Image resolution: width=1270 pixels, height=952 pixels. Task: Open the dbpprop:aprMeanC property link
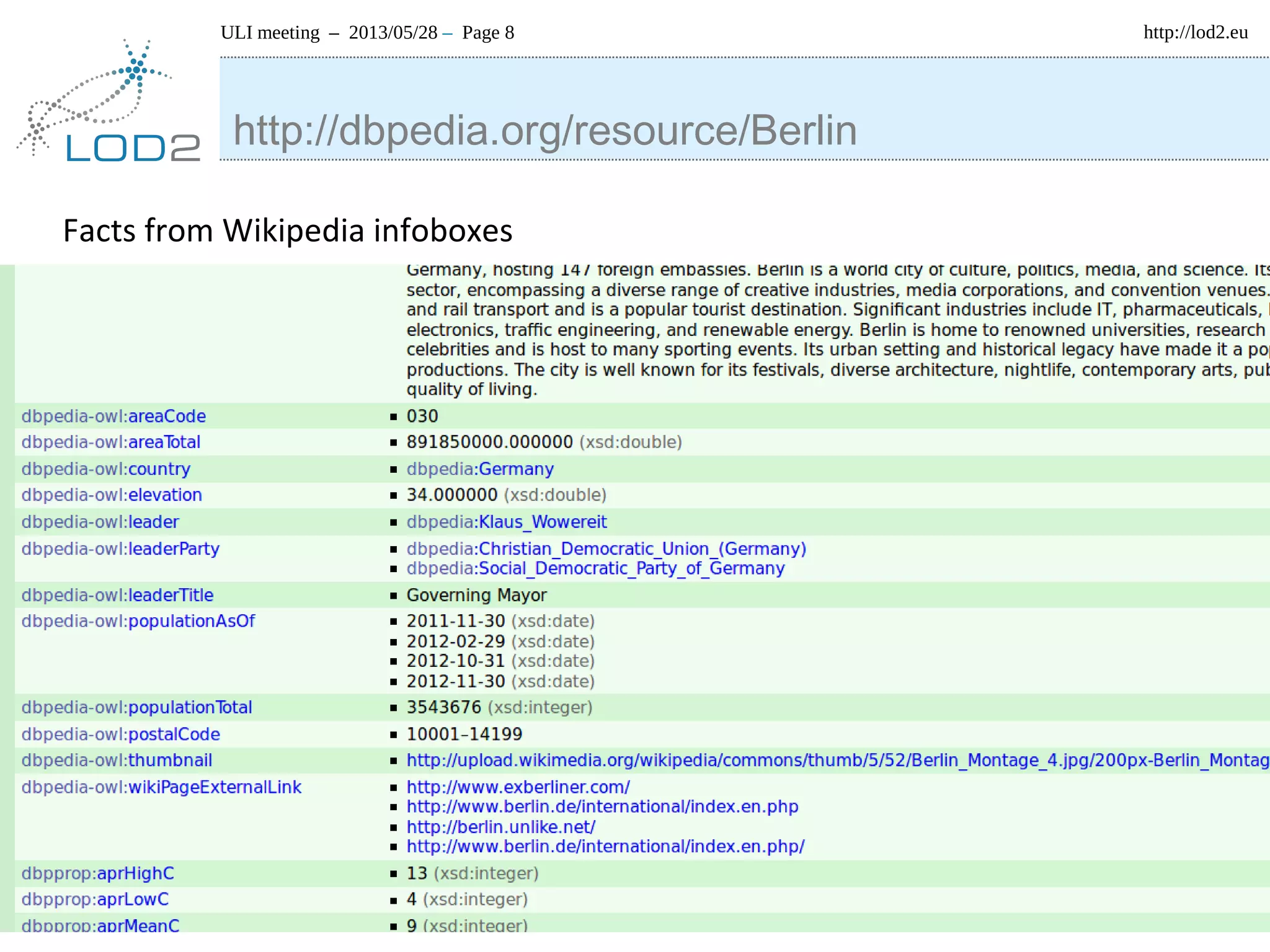pos(100,925)
